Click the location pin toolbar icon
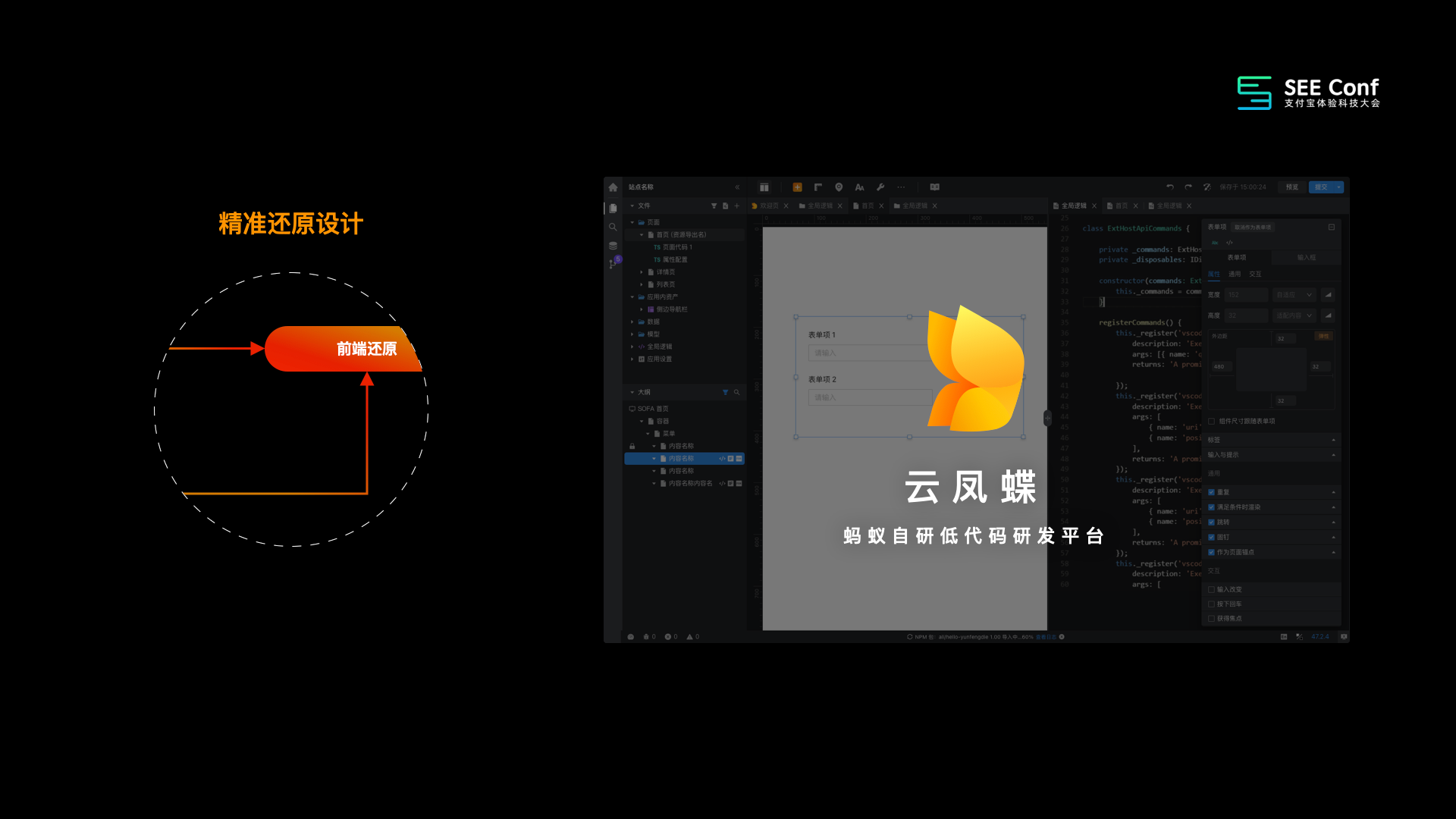 tap(839, 187)
